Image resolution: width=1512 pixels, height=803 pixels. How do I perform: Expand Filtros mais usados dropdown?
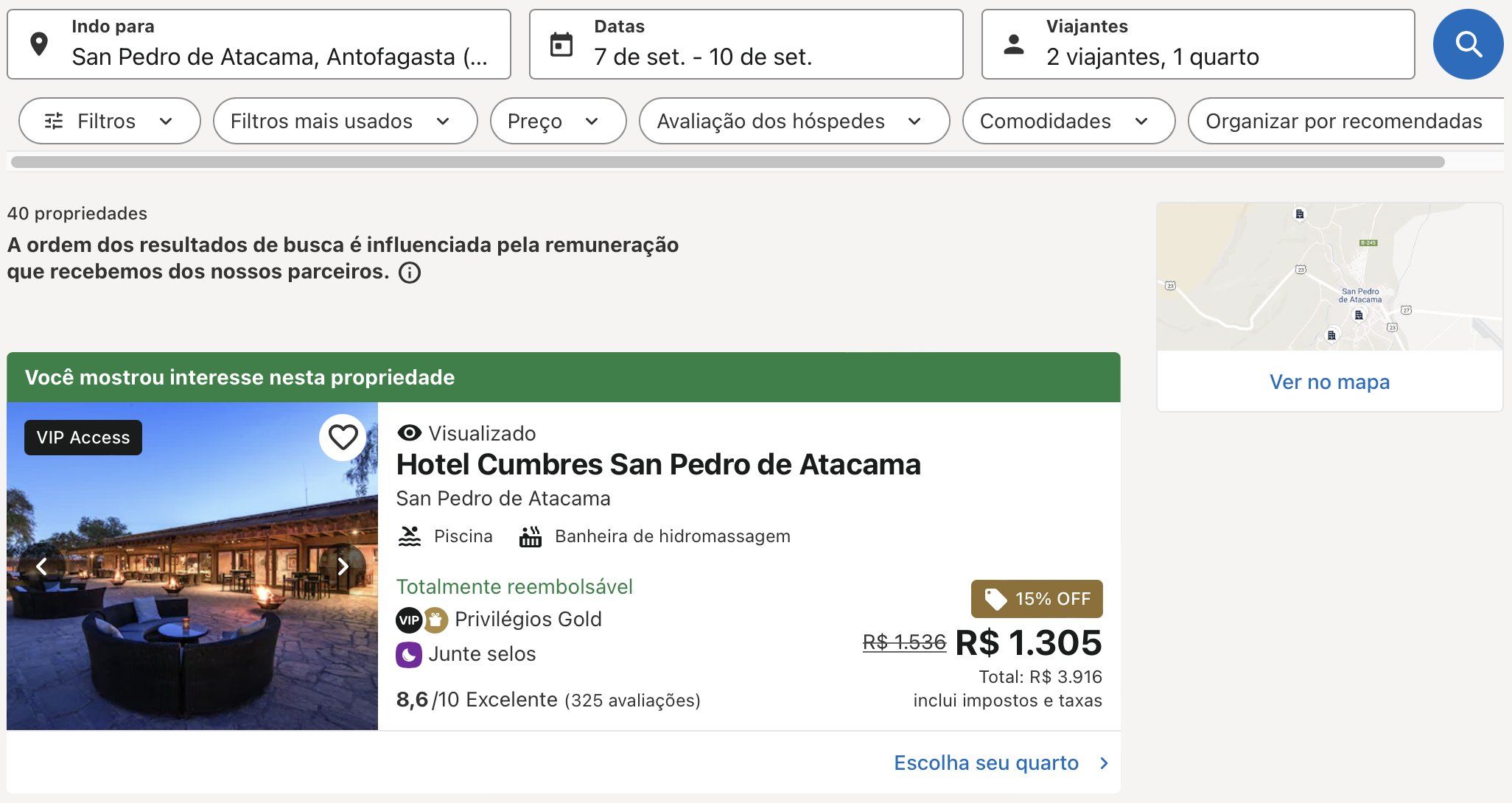(x=344, y=121)
